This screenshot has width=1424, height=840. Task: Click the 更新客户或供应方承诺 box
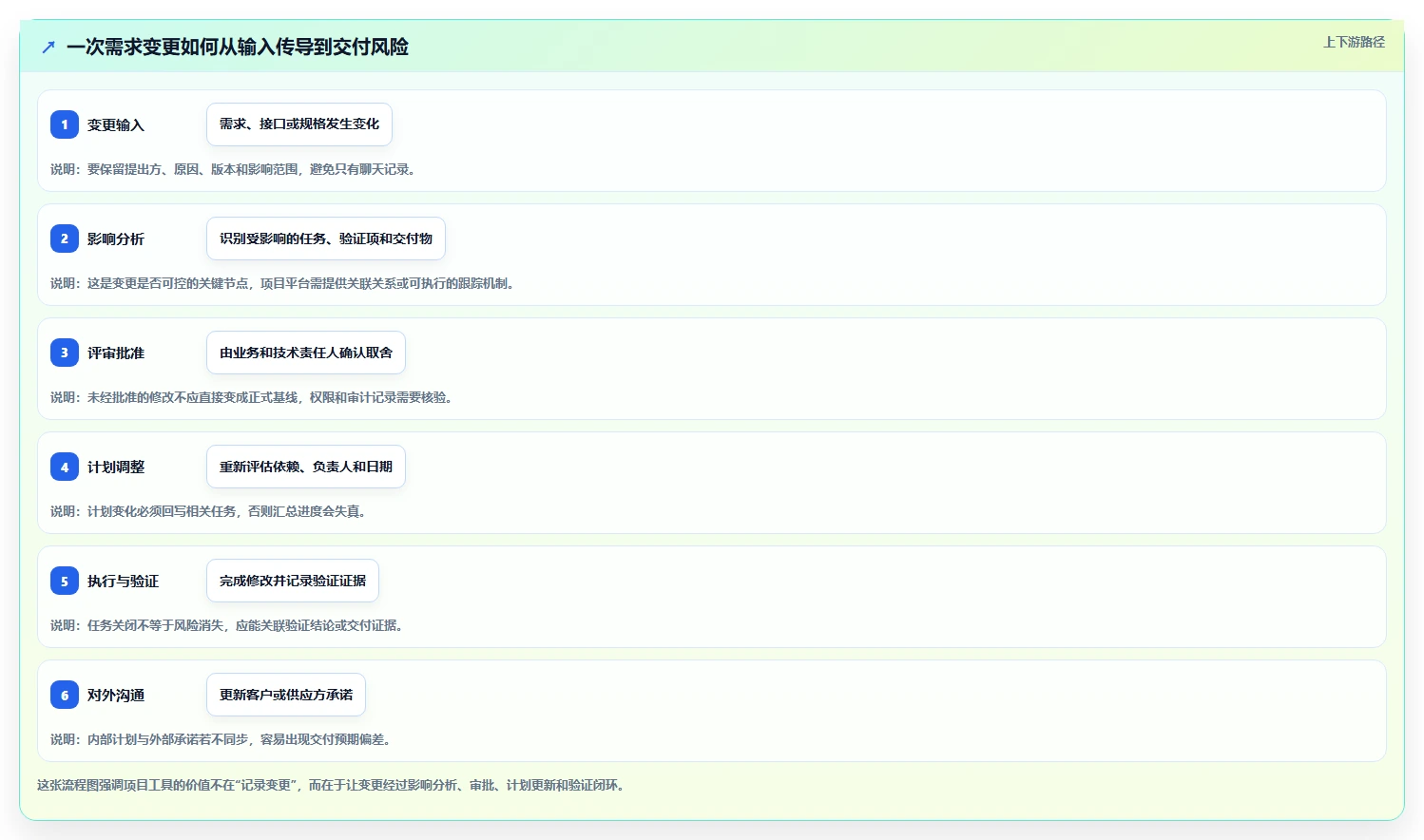286,695
